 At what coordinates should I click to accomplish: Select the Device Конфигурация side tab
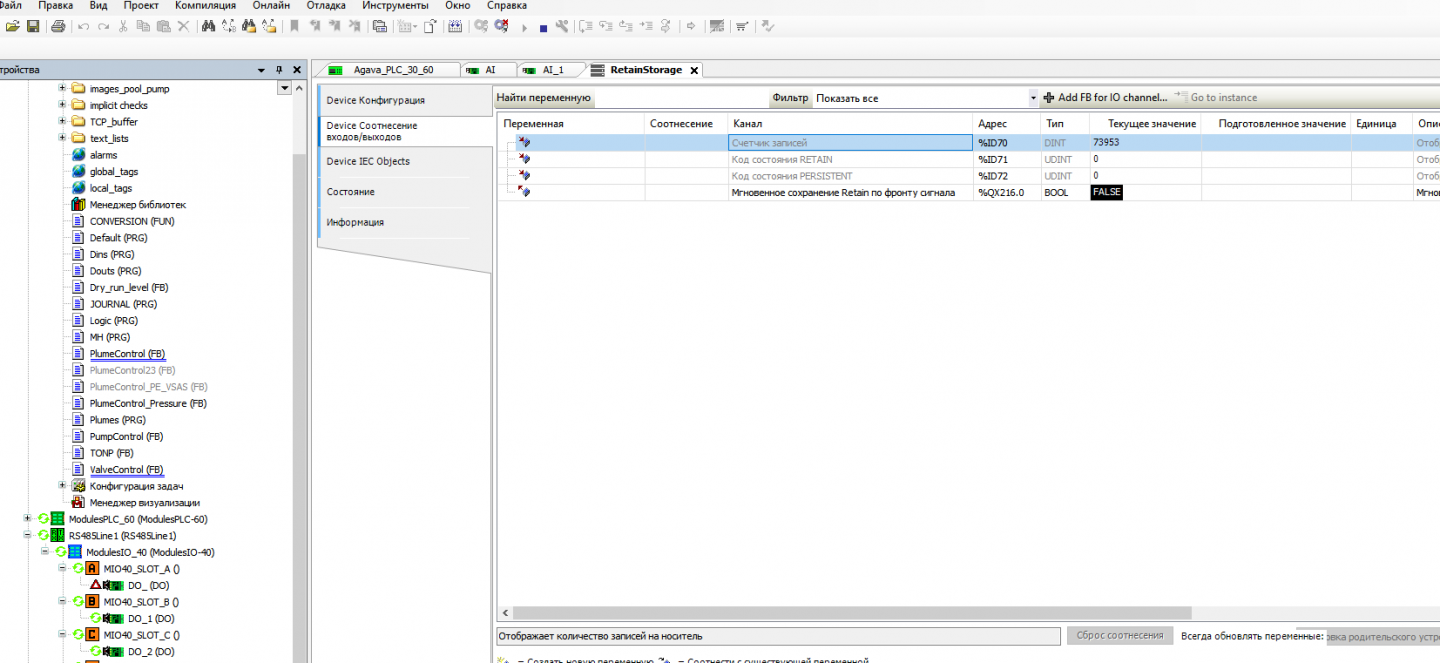404,100
